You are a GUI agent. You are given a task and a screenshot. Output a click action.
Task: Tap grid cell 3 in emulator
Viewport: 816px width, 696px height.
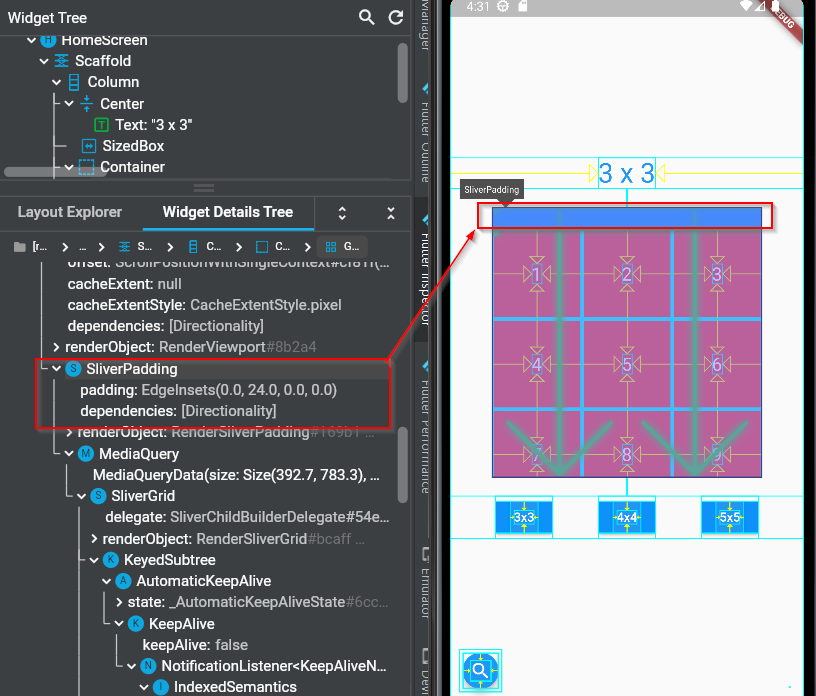[717, 274]
